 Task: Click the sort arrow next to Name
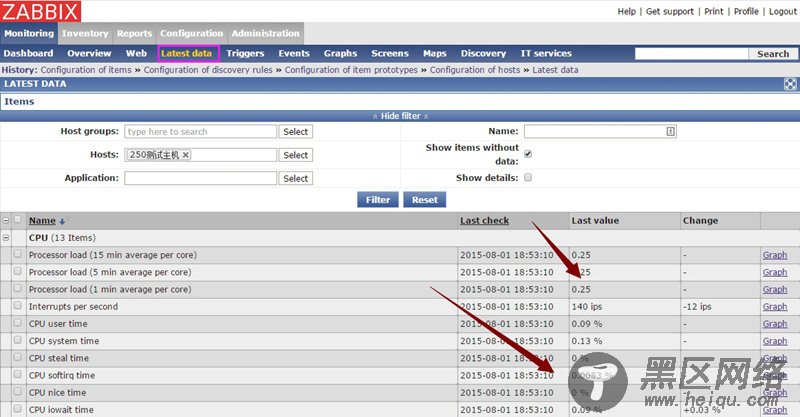click(62, 222)
